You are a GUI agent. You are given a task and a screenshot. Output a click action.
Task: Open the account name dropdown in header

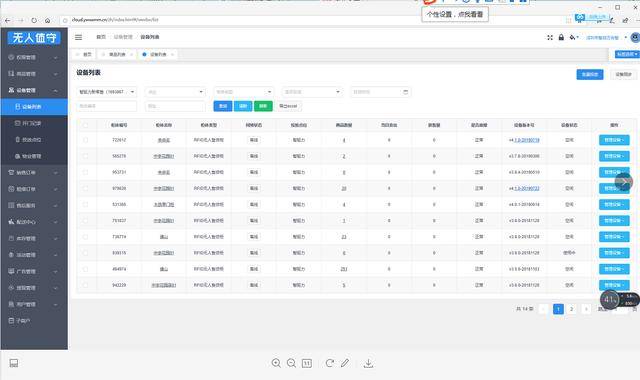tap(606, 38)
